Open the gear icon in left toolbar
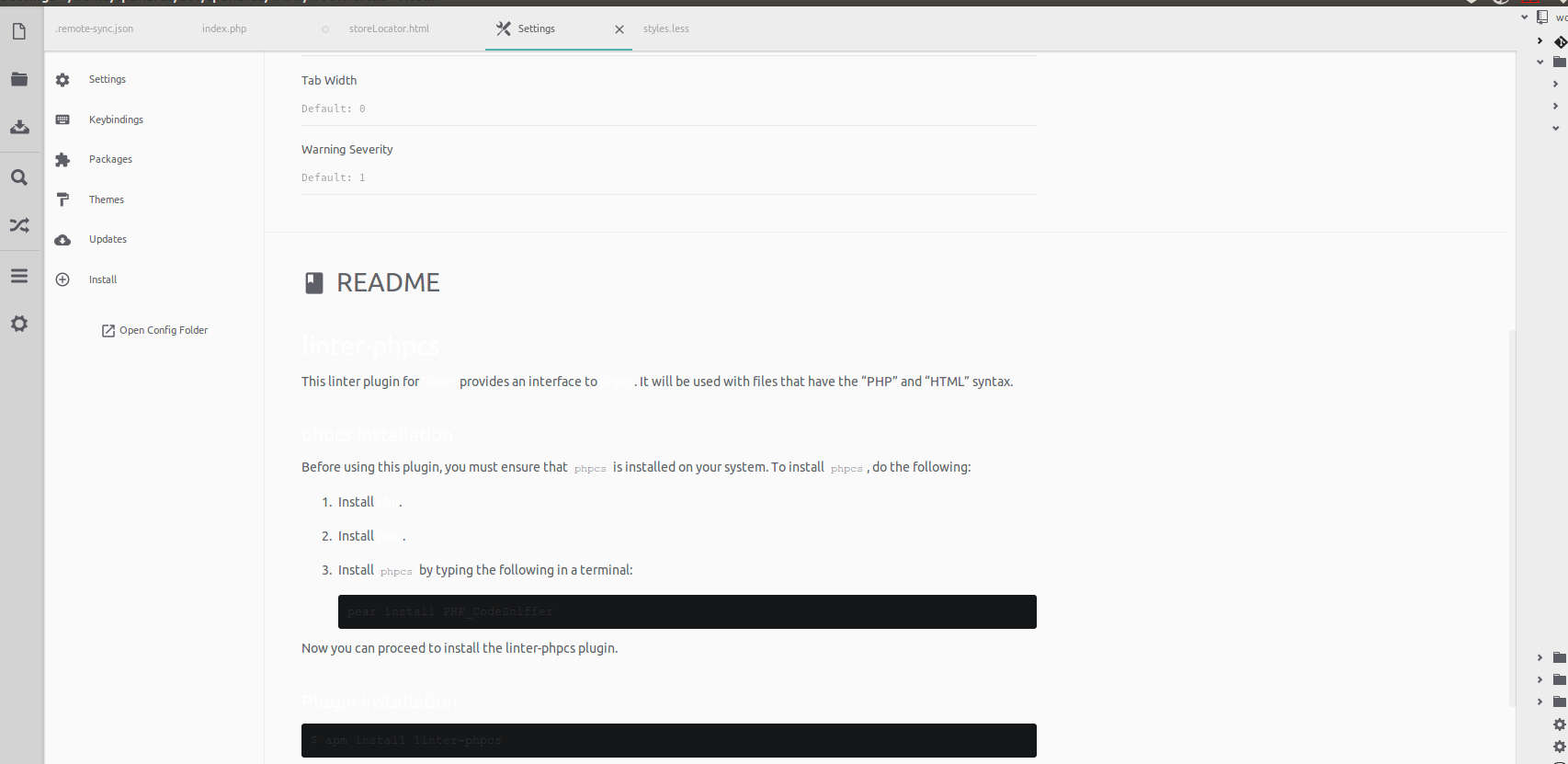The height and width of the screenshot is (764, 1568). [18, 324]
